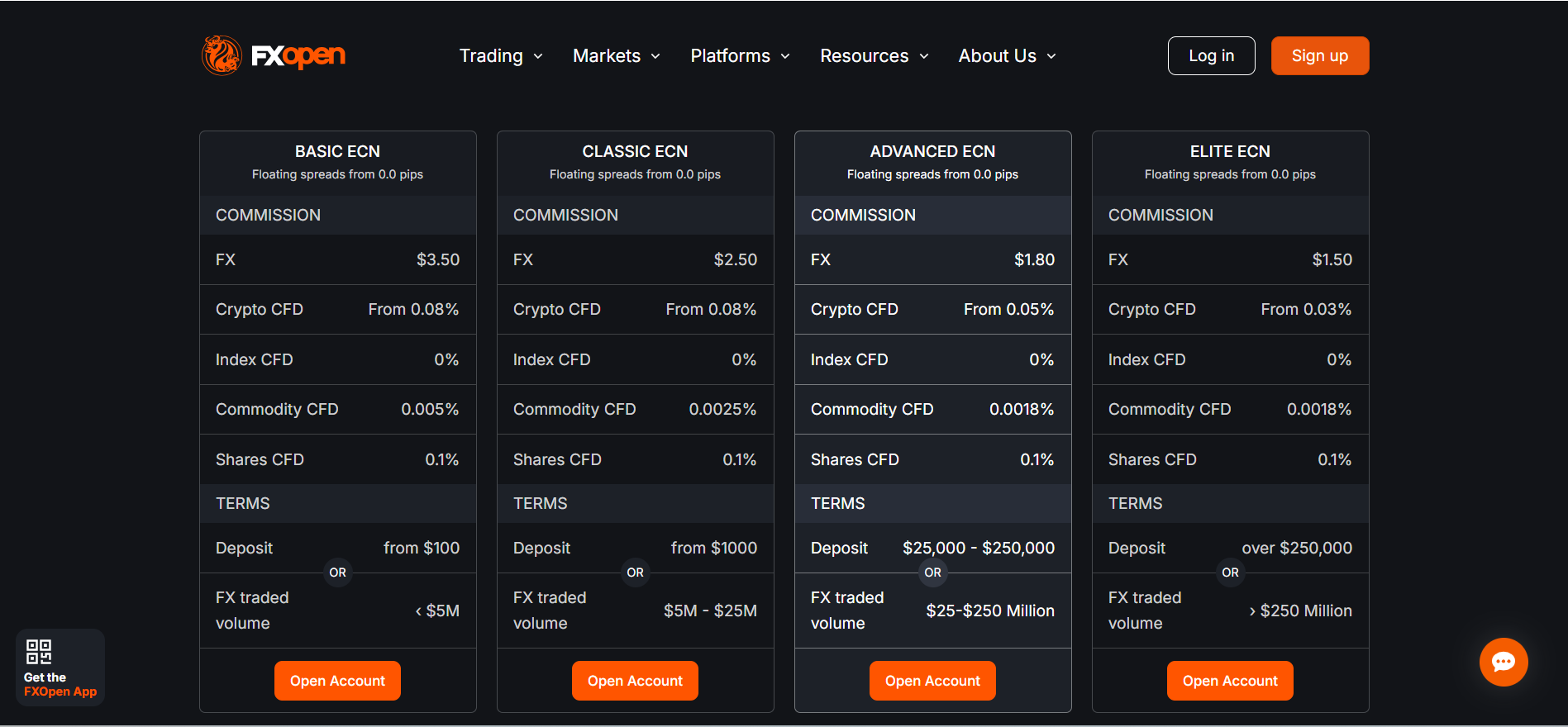The image size is (1568, 727).
Task: Click the $5M - $25M volume value
Action: pyautogui.click(x=710, y=611)
